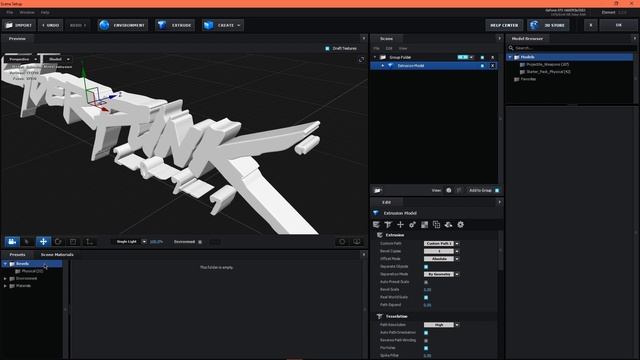640x360 pixels.
Task: Click the rightmost viewport display options icon
Action: [357, 242]
